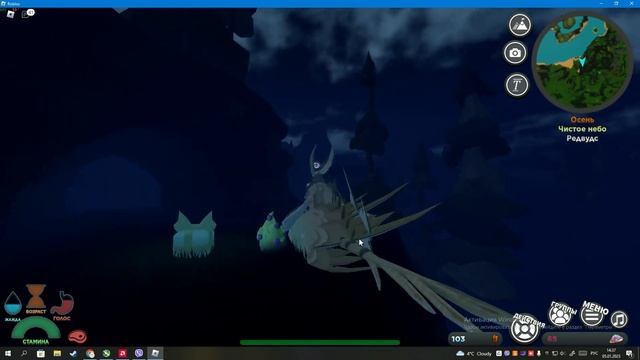
Task: Open the Действия actions wheel
Action: (525, 329)
